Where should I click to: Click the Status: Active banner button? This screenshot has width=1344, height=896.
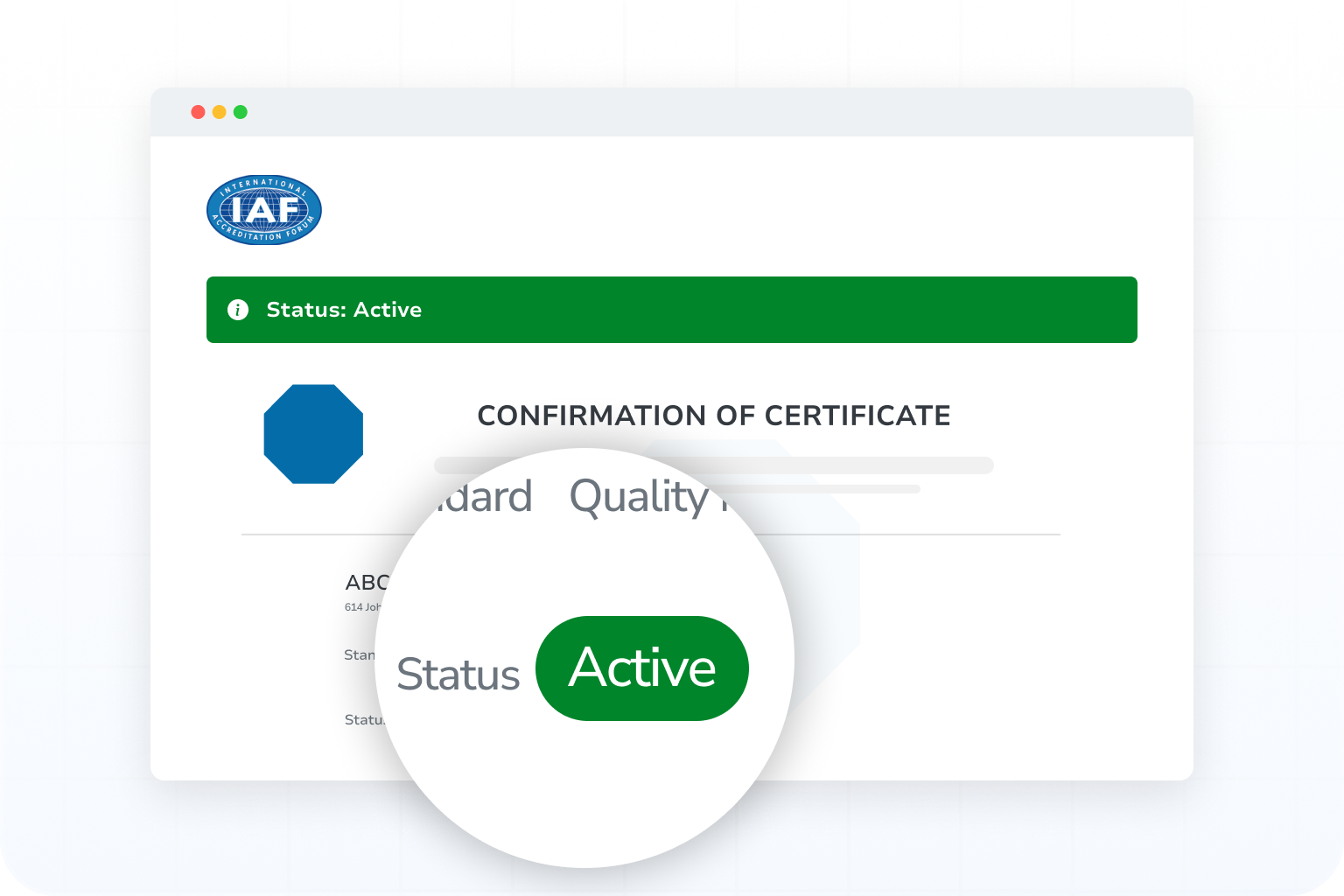pos(671,310)
